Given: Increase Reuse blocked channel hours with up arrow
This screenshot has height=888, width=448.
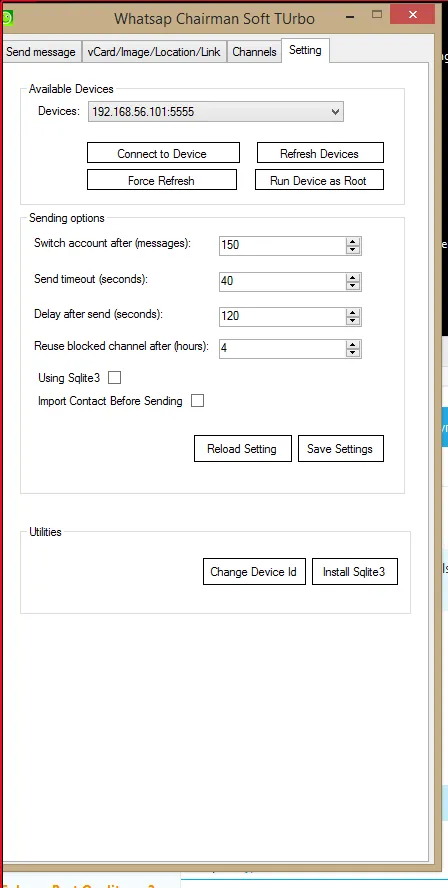Looking at the screenshot, I should [353, 344].
